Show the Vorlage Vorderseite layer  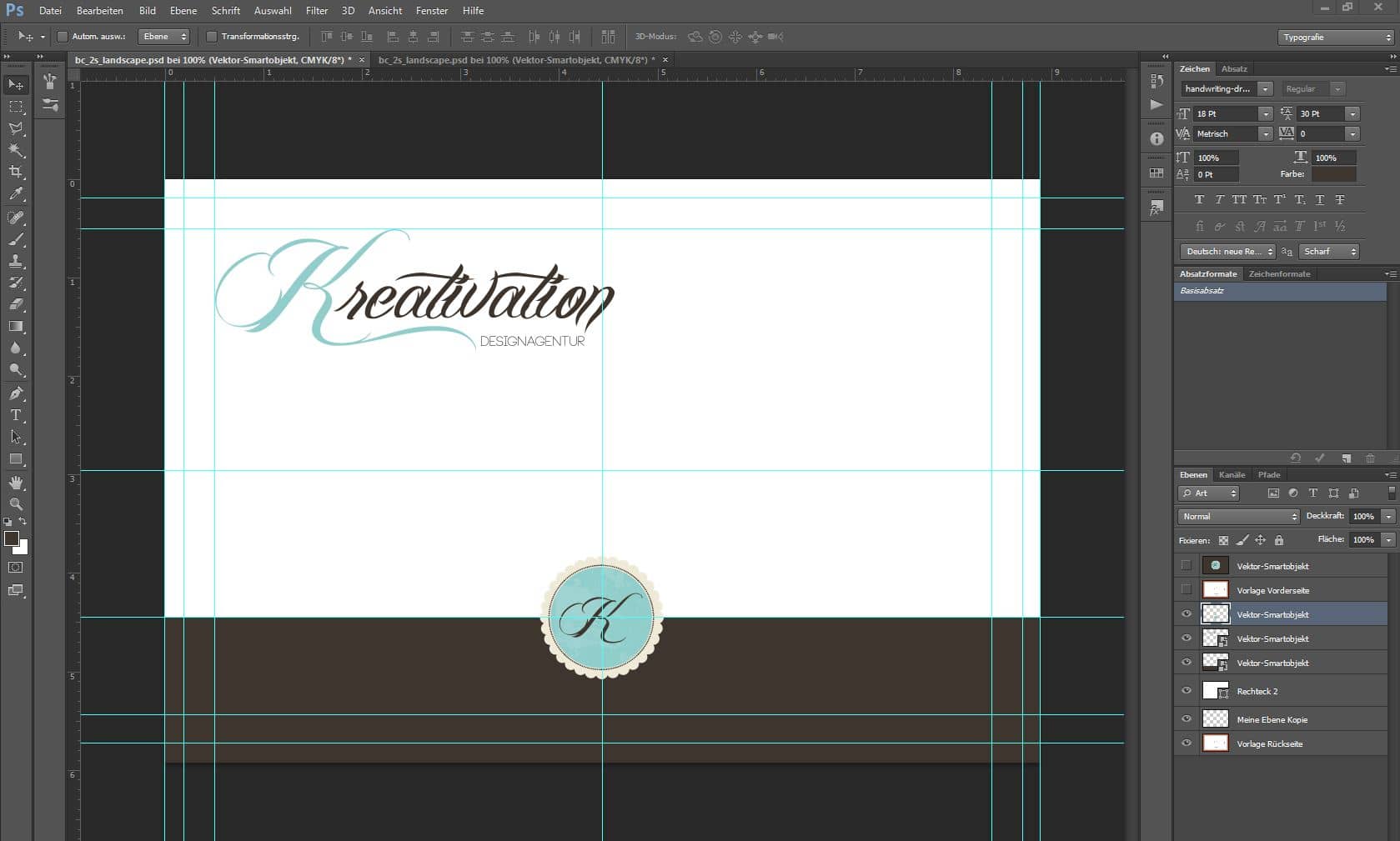(x=1187, y=590)
